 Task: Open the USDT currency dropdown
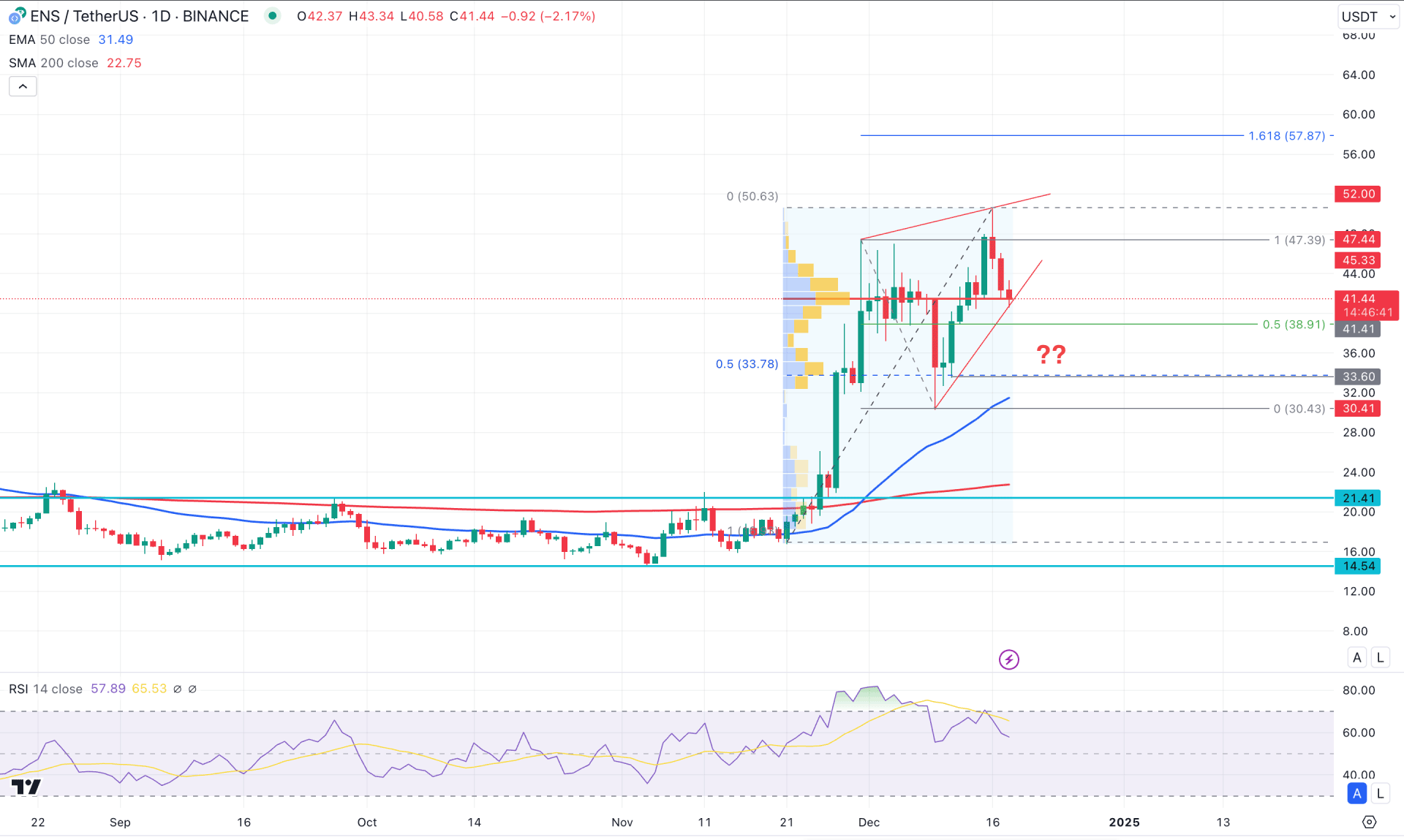pyautogui.click(x=1368, y=16)
